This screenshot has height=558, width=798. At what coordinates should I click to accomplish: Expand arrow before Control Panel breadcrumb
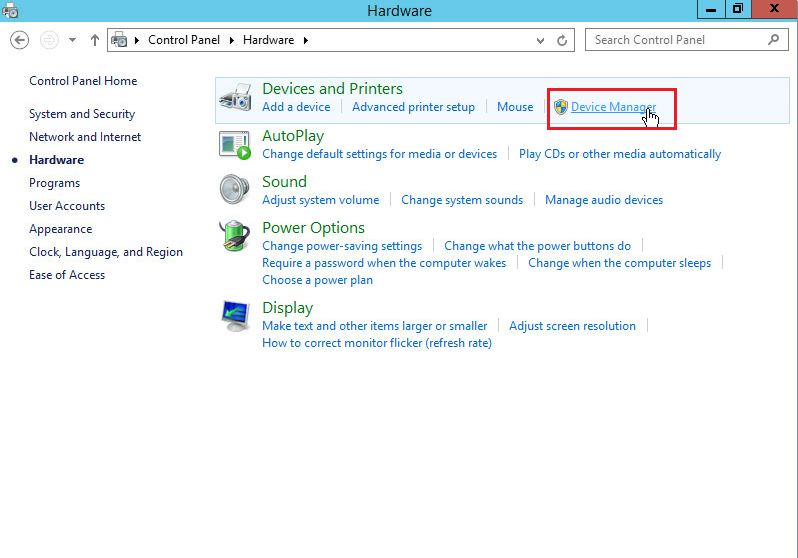(x=136, y=40)
